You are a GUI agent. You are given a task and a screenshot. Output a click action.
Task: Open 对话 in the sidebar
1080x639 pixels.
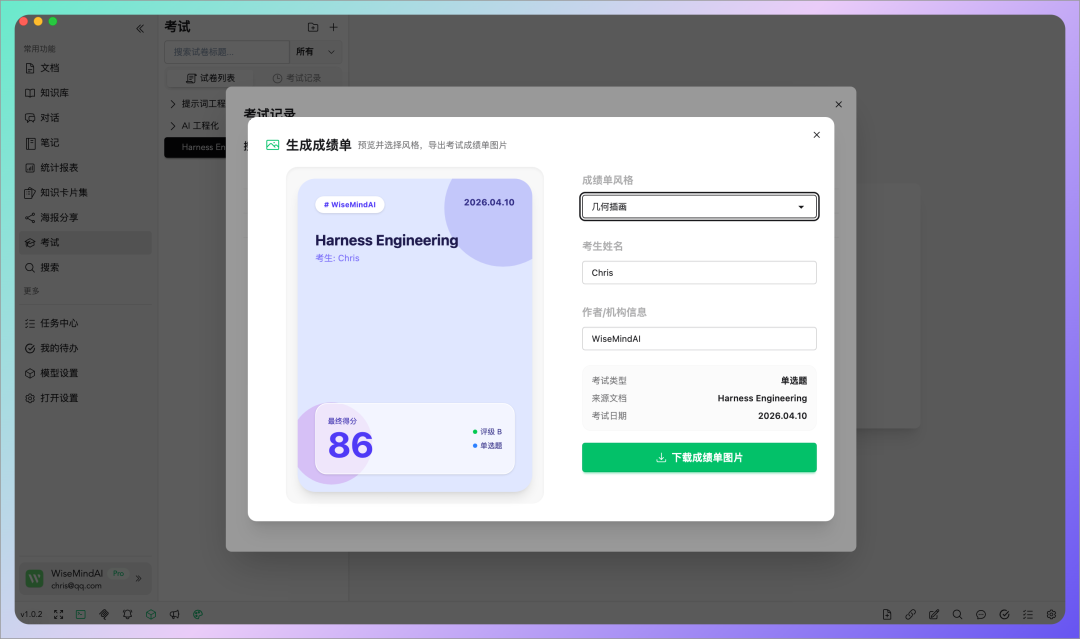(x=85, y=118)
